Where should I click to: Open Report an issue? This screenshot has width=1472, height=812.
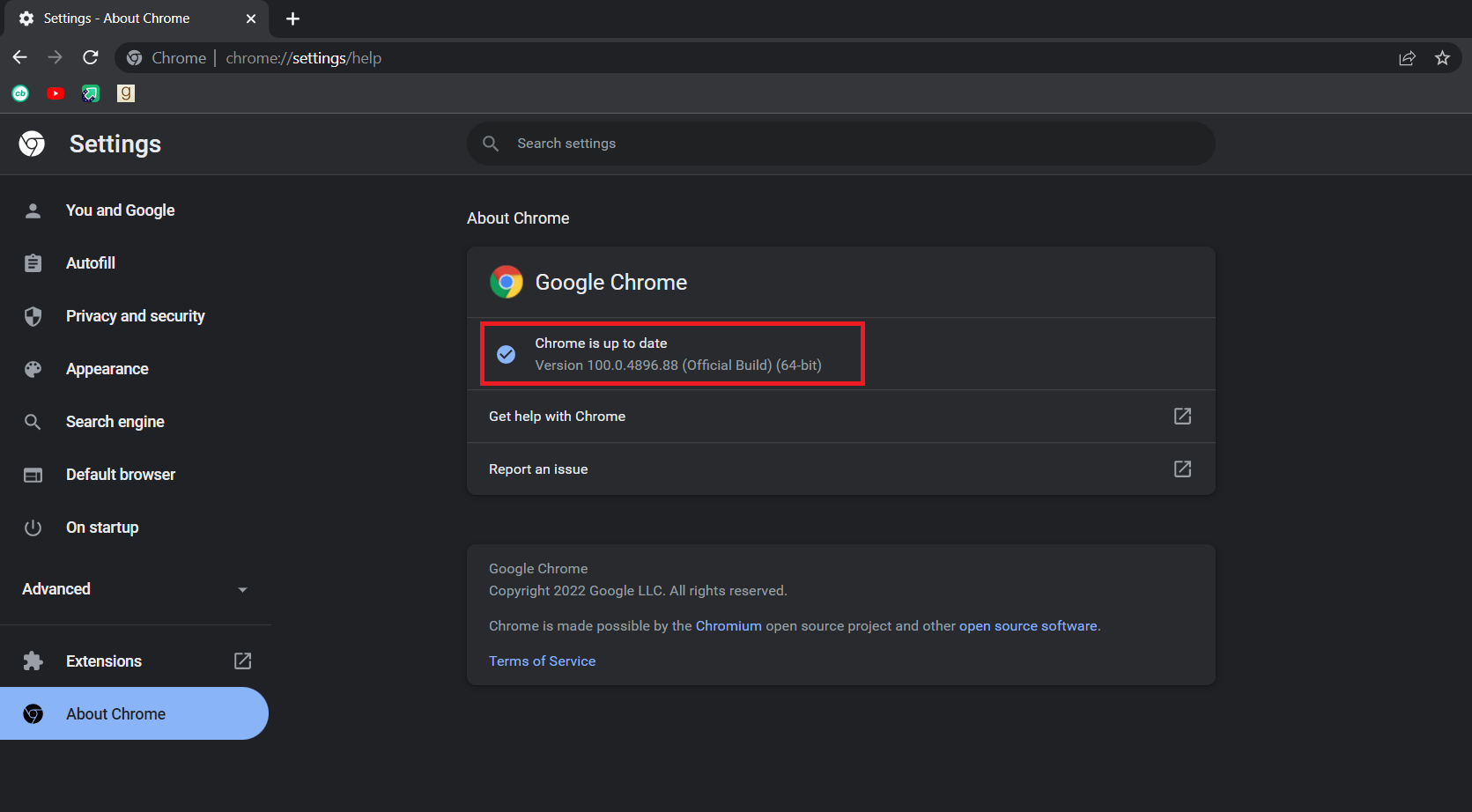[841, 469]
